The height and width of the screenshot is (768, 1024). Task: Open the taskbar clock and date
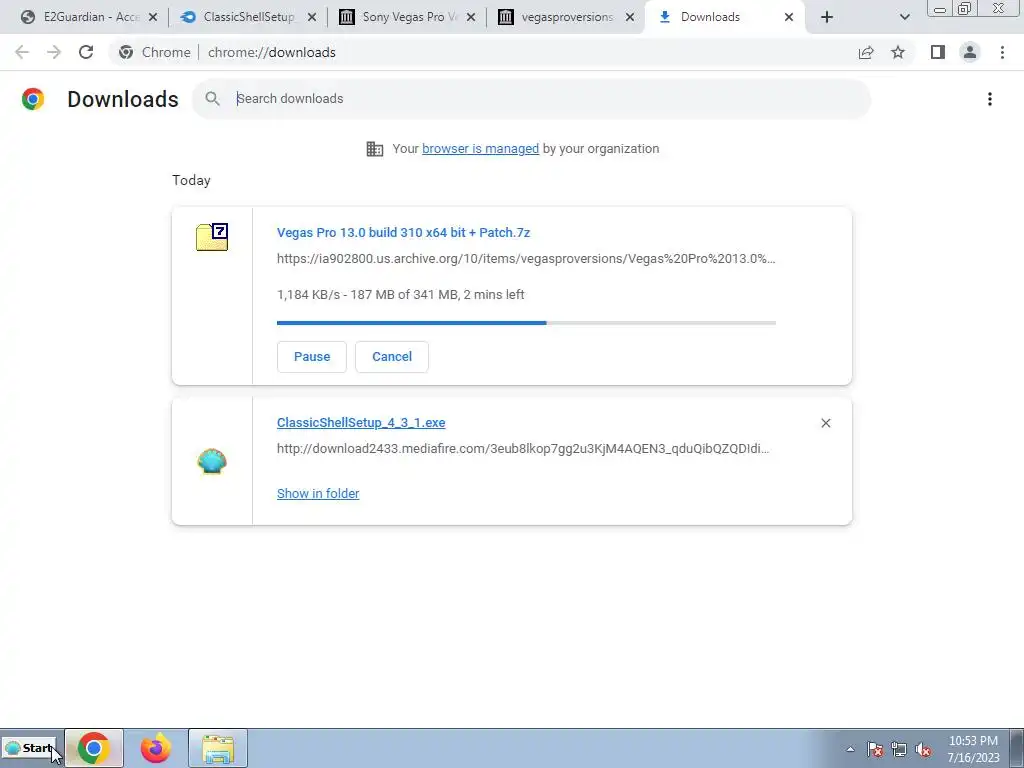[x=973, y=749]
